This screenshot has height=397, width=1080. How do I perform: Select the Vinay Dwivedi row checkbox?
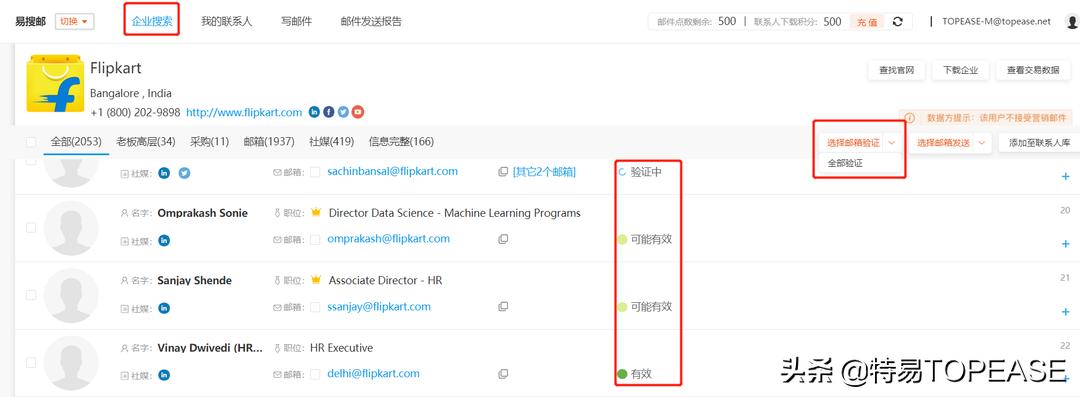coord(31,363)
